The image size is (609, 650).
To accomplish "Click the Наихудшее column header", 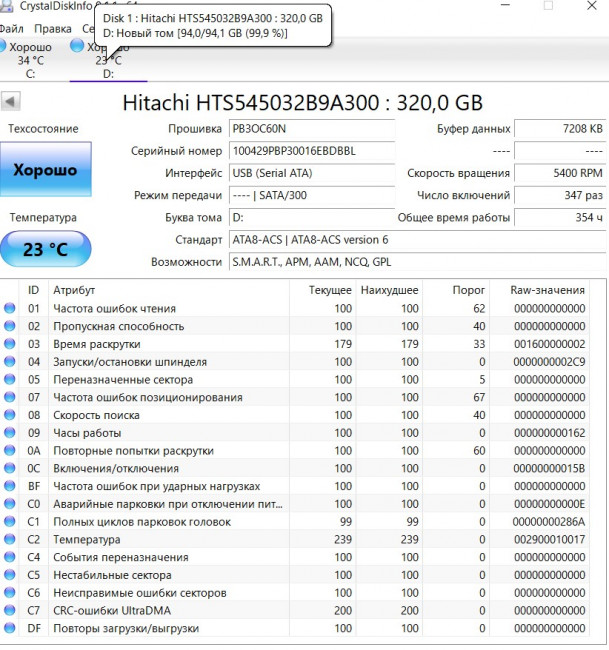I will pyautogui.click(x=389, y=290).
